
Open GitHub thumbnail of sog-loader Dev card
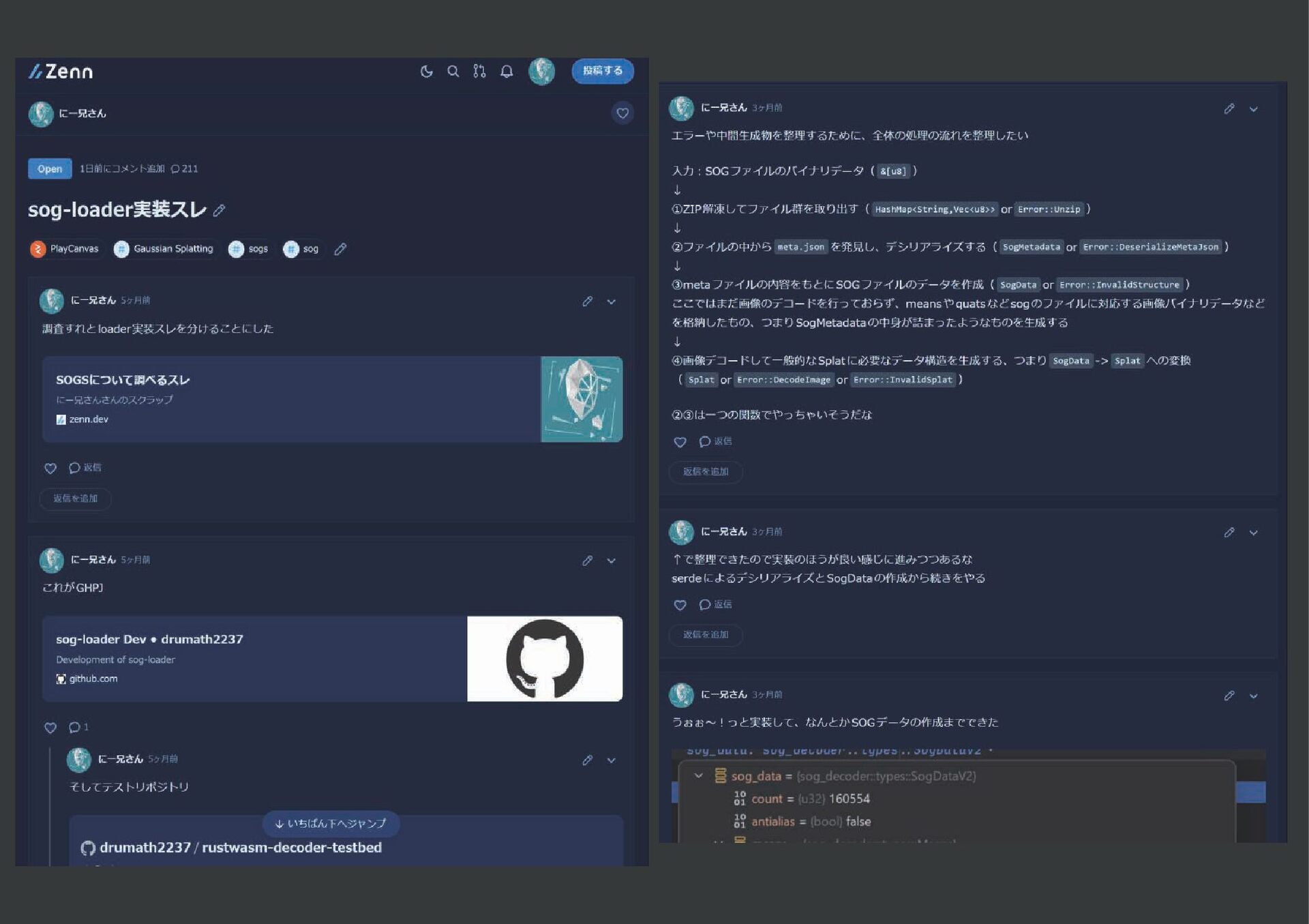click(544, 659)
